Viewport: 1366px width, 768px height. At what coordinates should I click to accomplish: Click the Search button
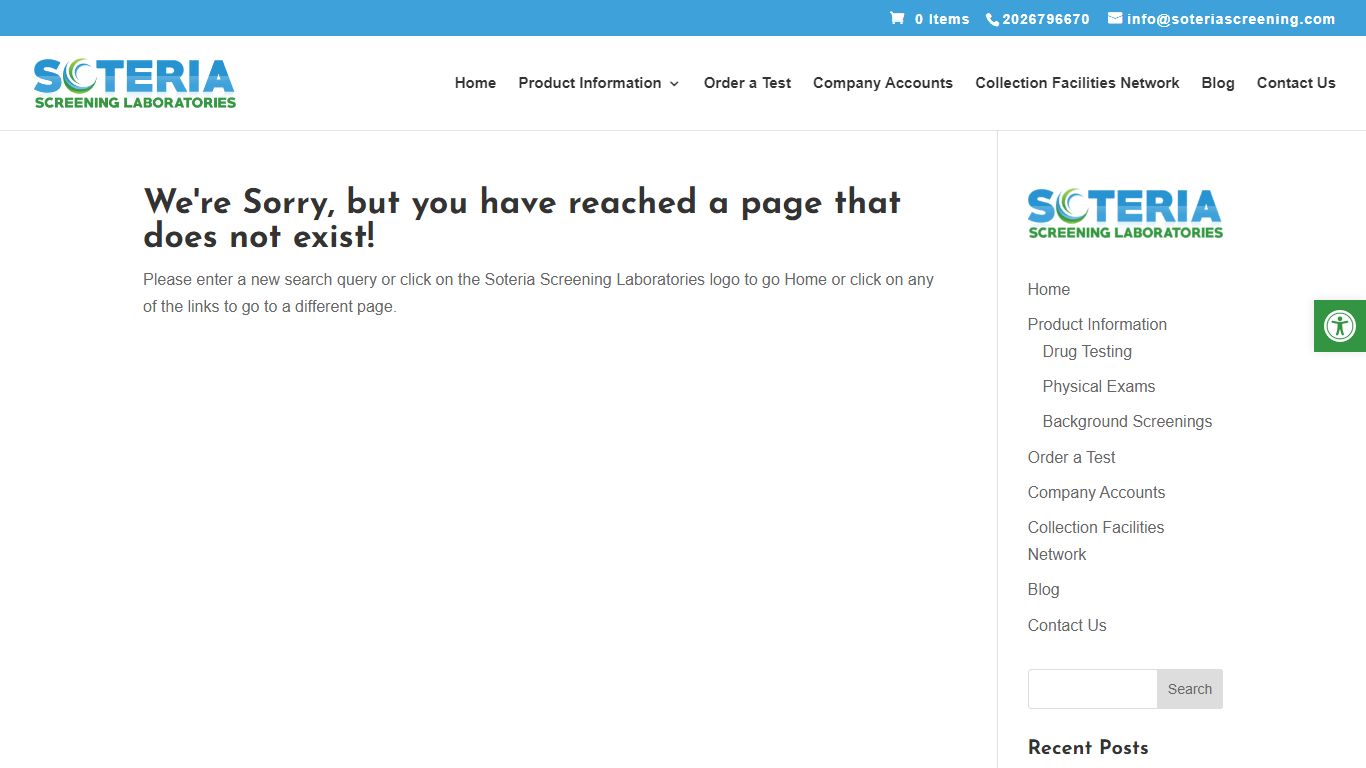(x=1190, y=689)
